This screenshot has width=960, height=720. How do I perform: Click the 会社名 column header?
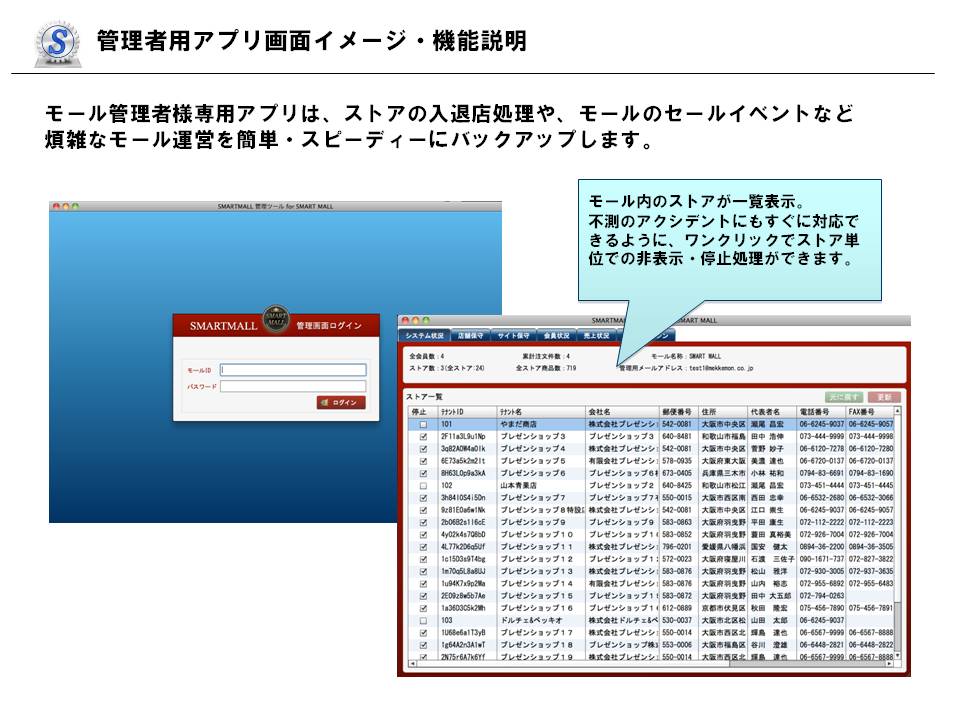(621, 412)
